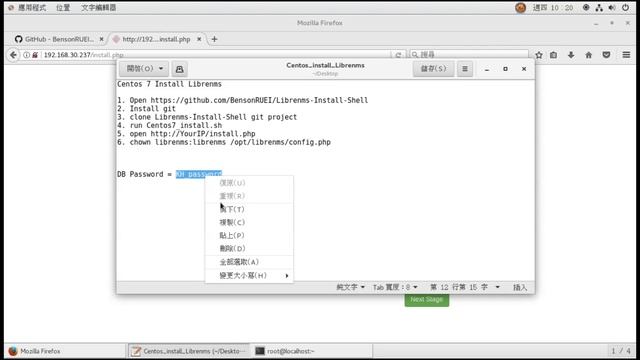Viewport: 640px width, 360px height.
Task: Open the 文字編輯器 app menu
Action: point(98,8)
